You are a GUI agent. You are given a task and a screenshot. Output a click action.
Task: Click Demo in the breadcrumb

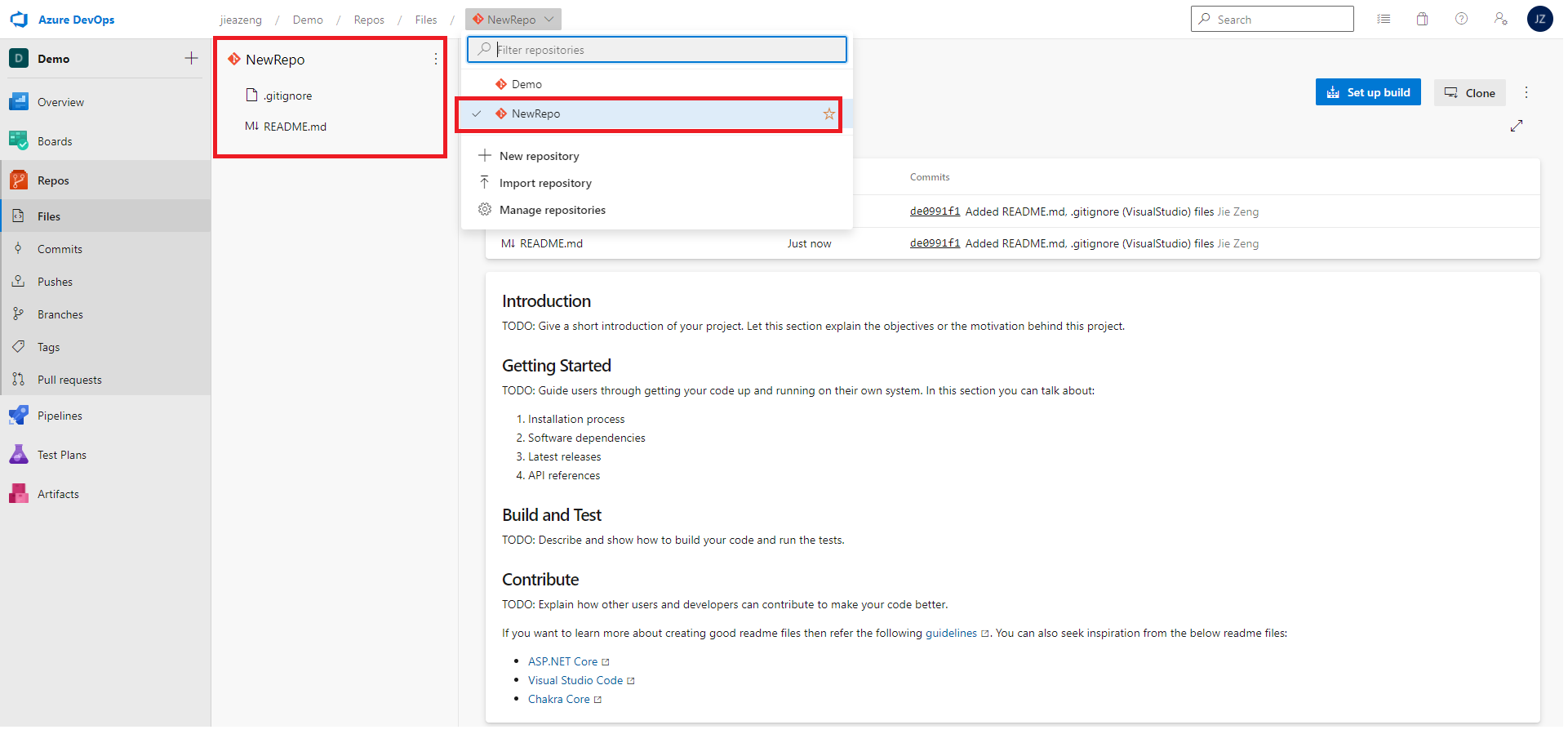[x=308, y=20]
